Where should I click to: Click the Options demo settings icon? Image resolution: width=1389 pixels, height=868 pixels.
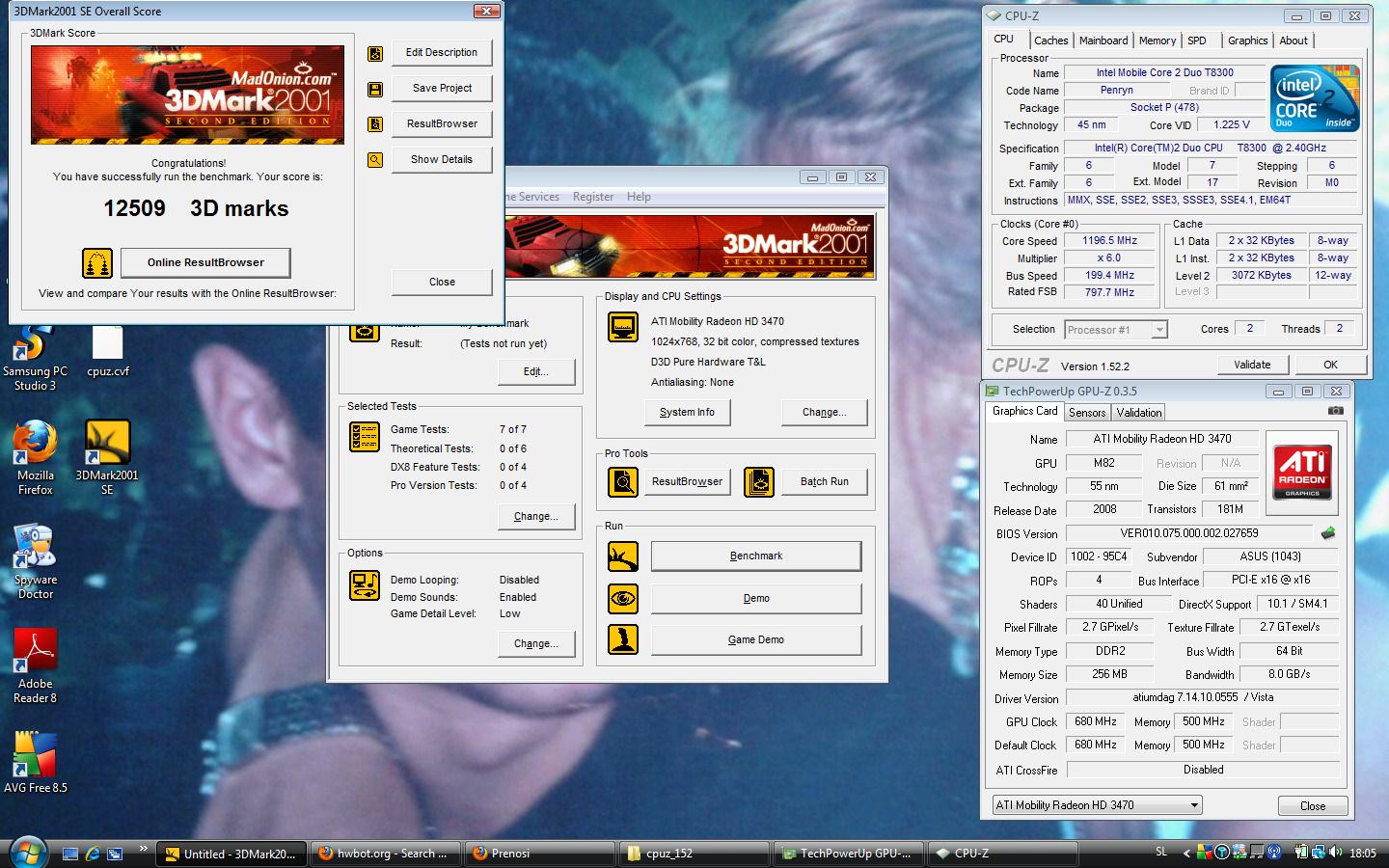click(x=365, y=585)
